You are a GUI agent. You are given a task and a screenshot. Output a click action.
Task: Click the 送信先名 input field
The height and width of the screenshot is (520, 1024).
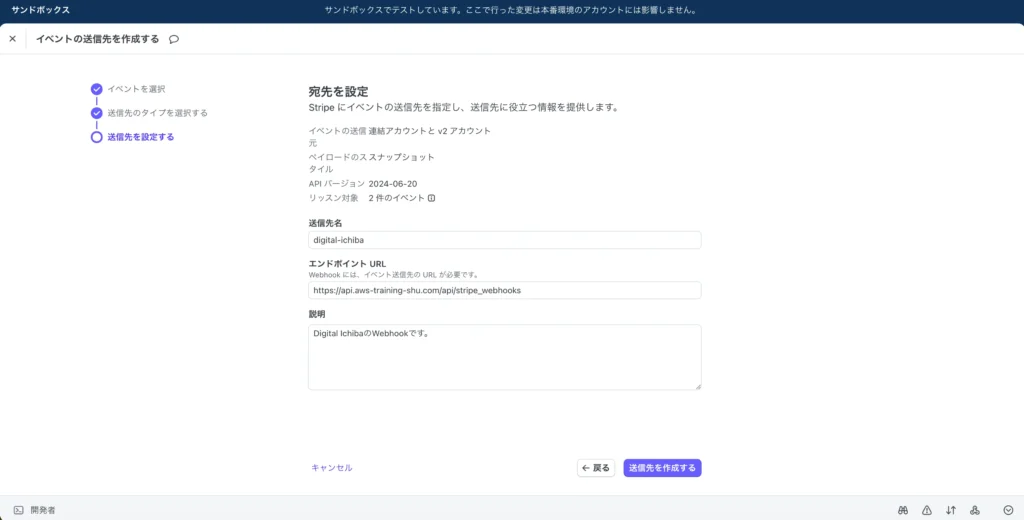coord(504,240)
